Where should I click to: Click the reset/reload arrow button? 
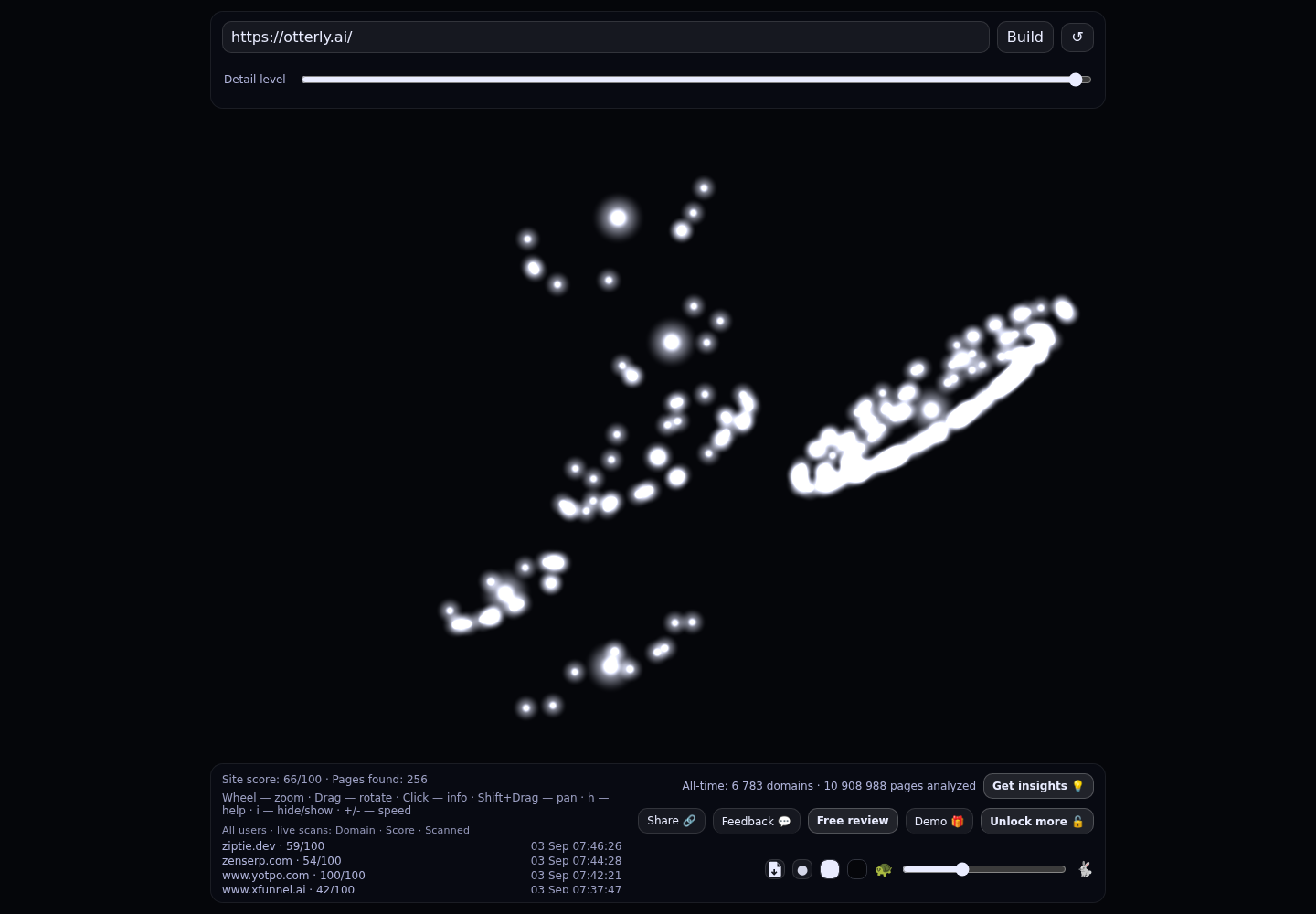(1077, 37)
